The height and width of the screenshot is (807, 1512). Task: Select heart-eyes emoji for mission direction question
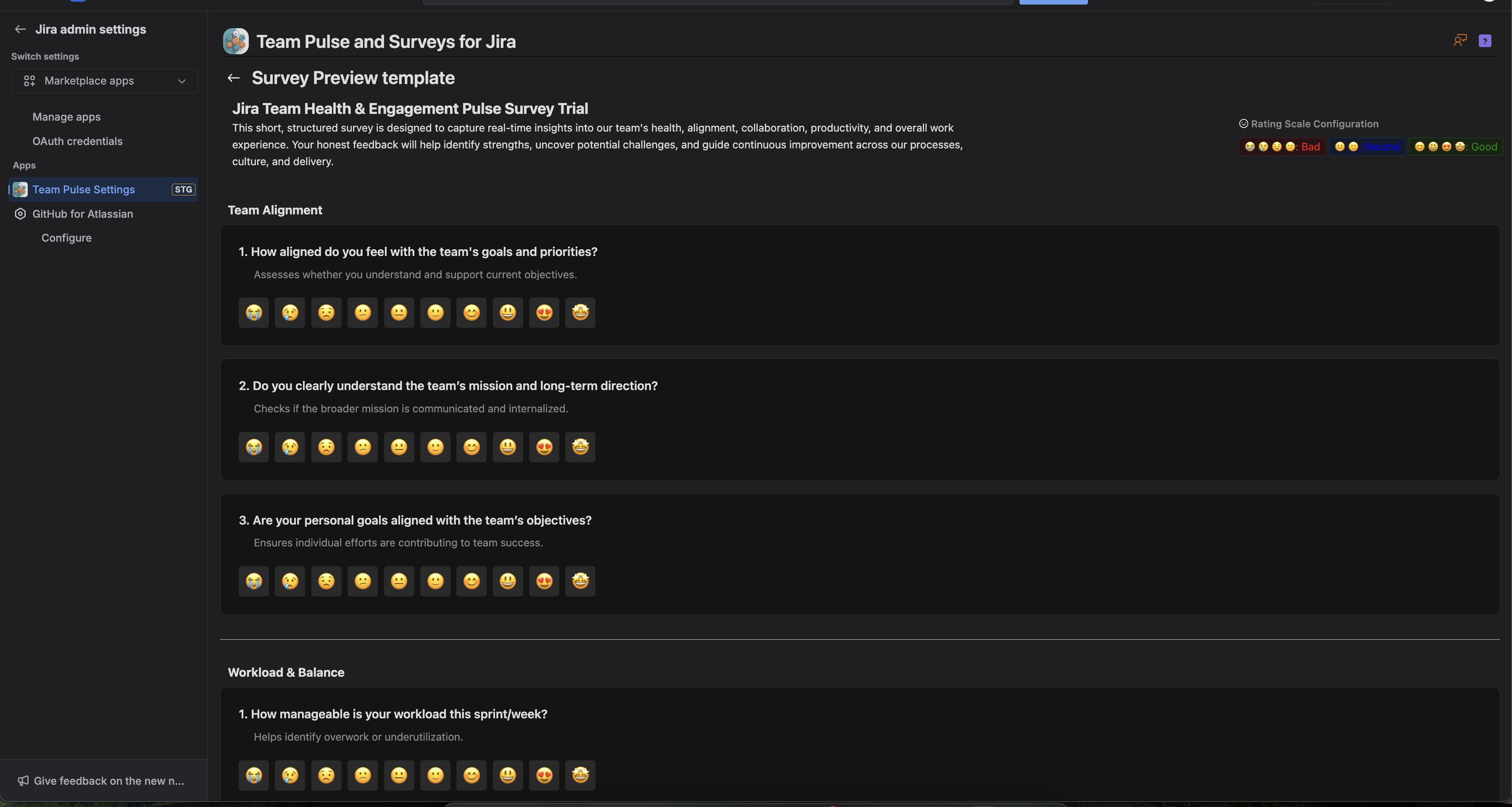[x=544, y=447]
